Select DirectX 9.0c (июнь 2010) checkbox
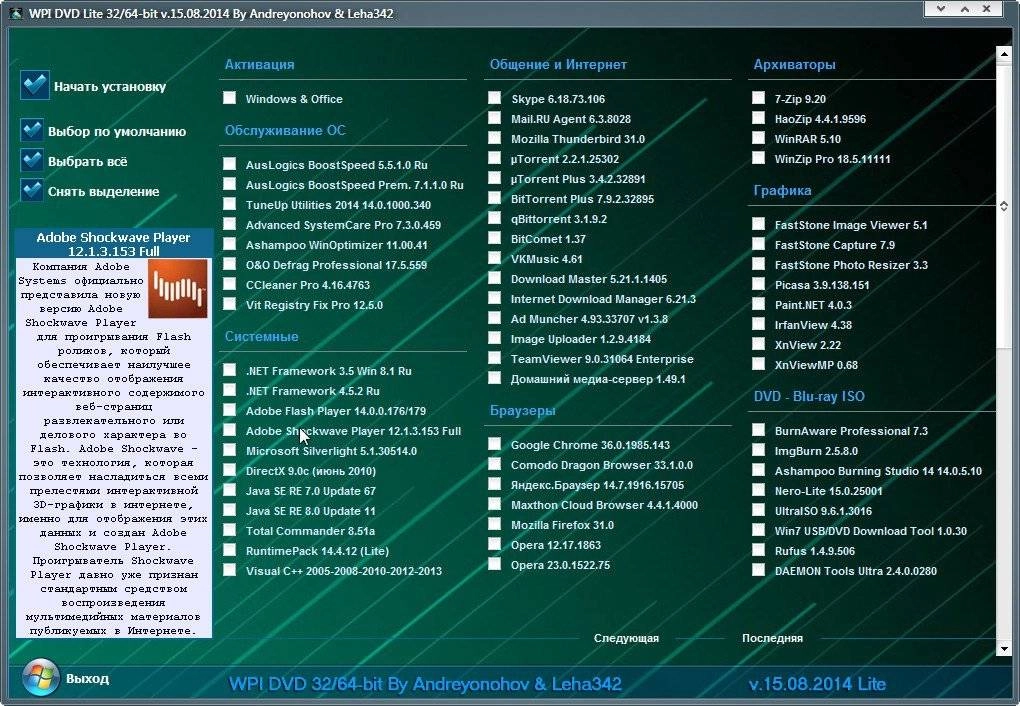Screen dimensions: 1020x706 [x=230, y=470]
